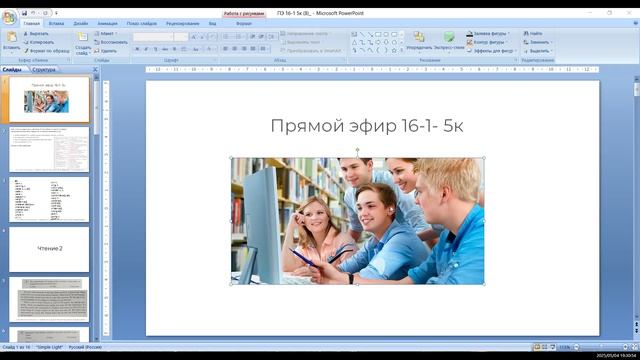Select the arrow line shape
This screenshot has height=360, width=640.
pos(370,34)
